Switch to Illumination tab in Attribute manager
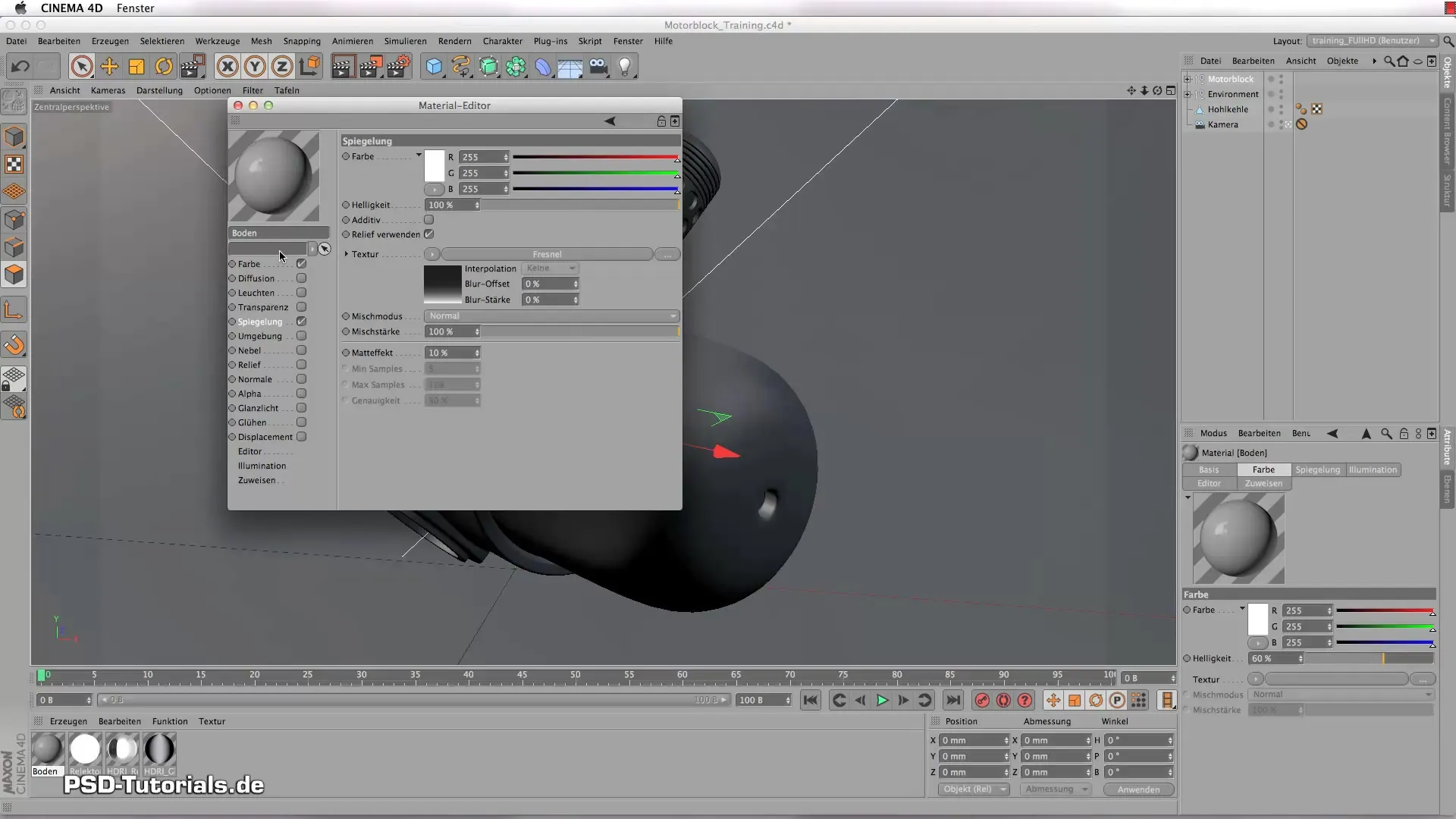 coord(1372,470)
